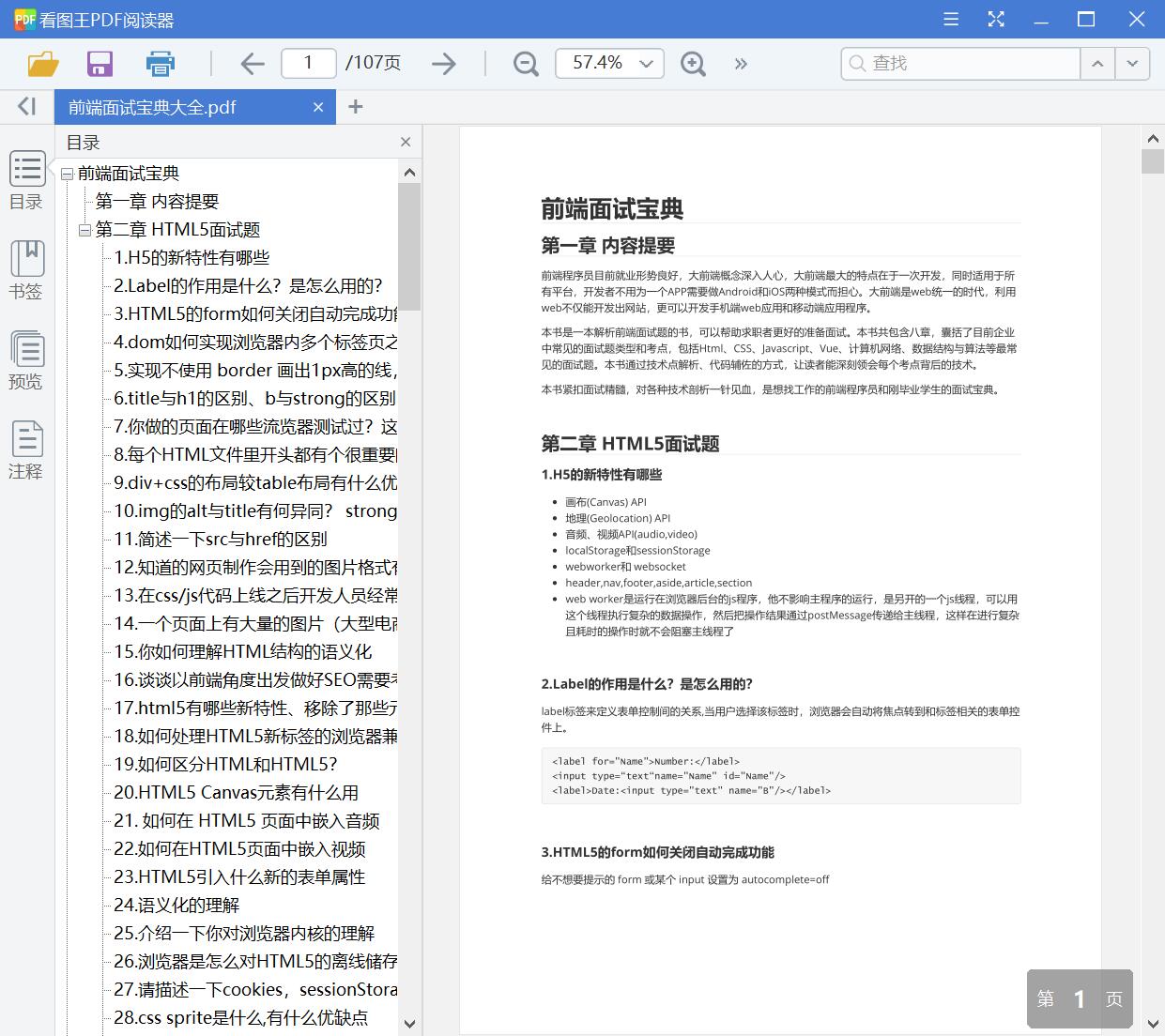
Task: Open outline item 25.介绍一下你对浏览器内核的理解
Action: (244, 934)
